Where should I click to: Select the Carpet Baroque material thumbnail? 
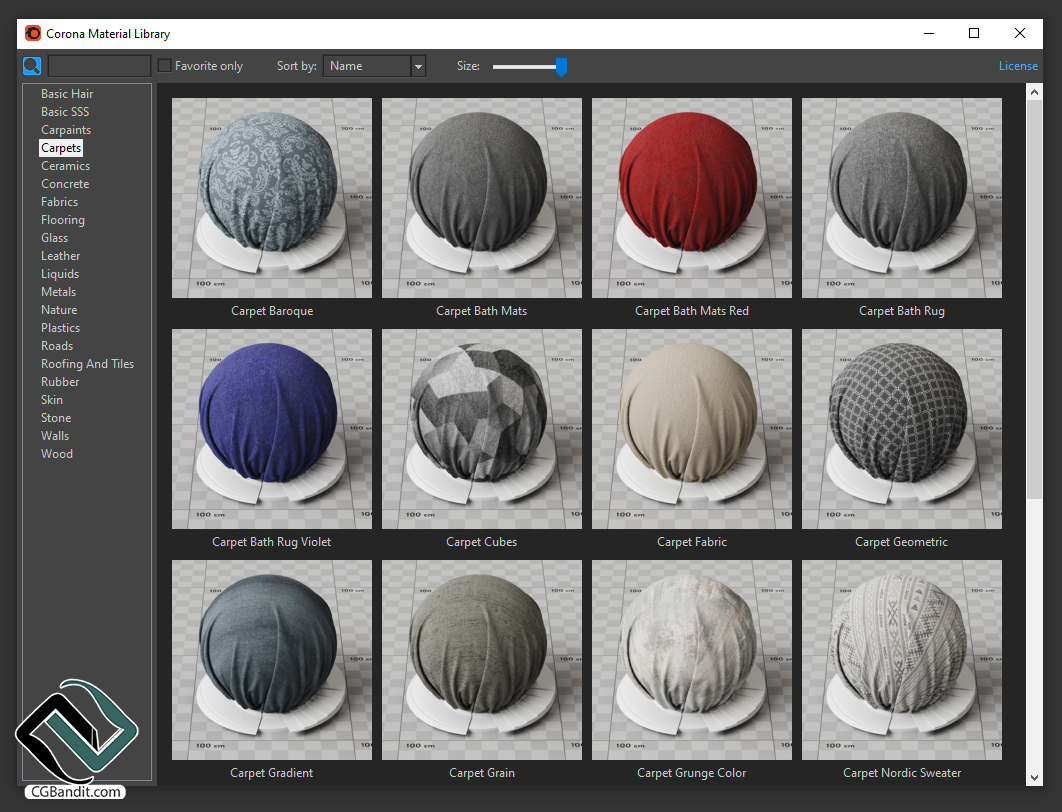coord(272,198)
